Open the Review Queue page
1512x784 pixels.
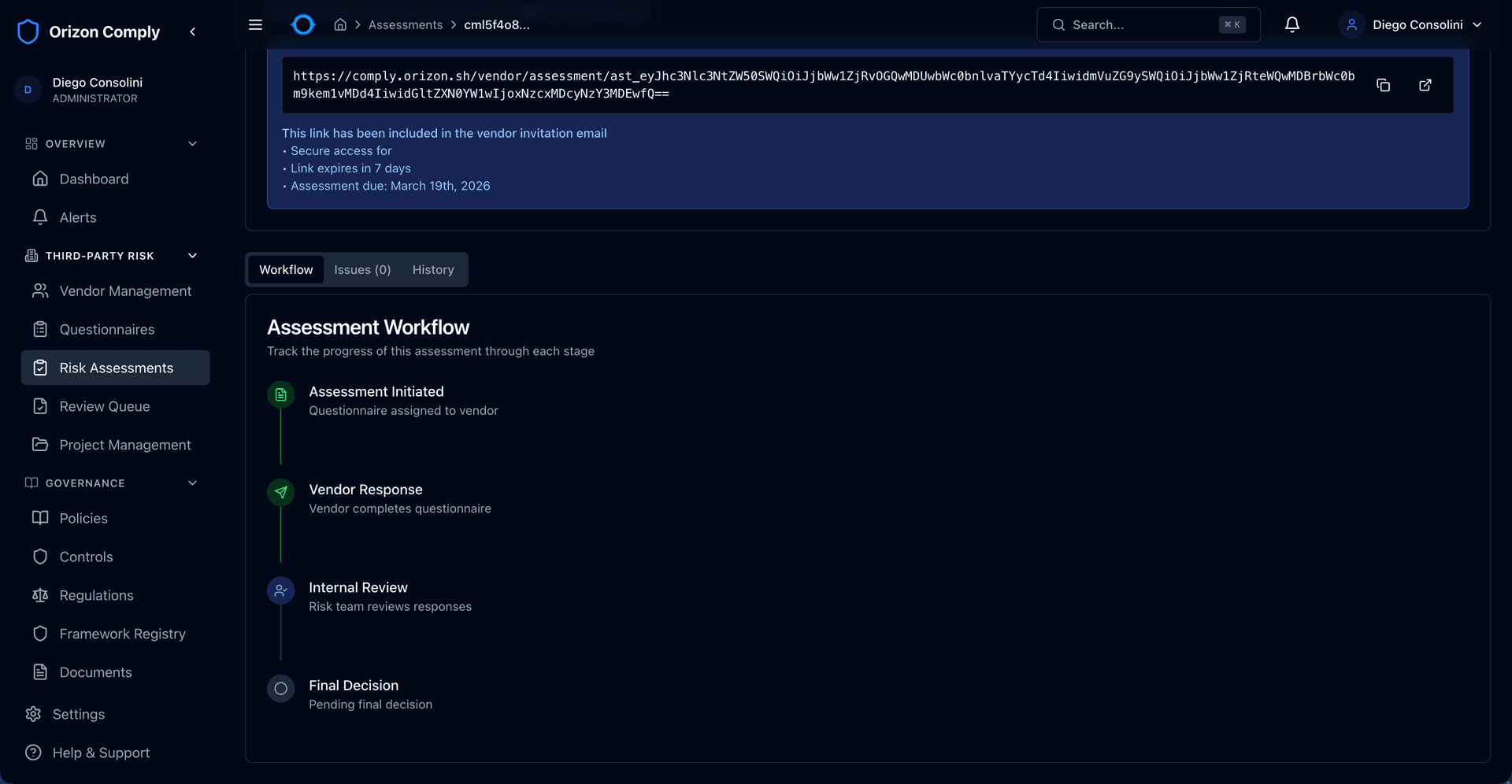(x=105, y=407)
